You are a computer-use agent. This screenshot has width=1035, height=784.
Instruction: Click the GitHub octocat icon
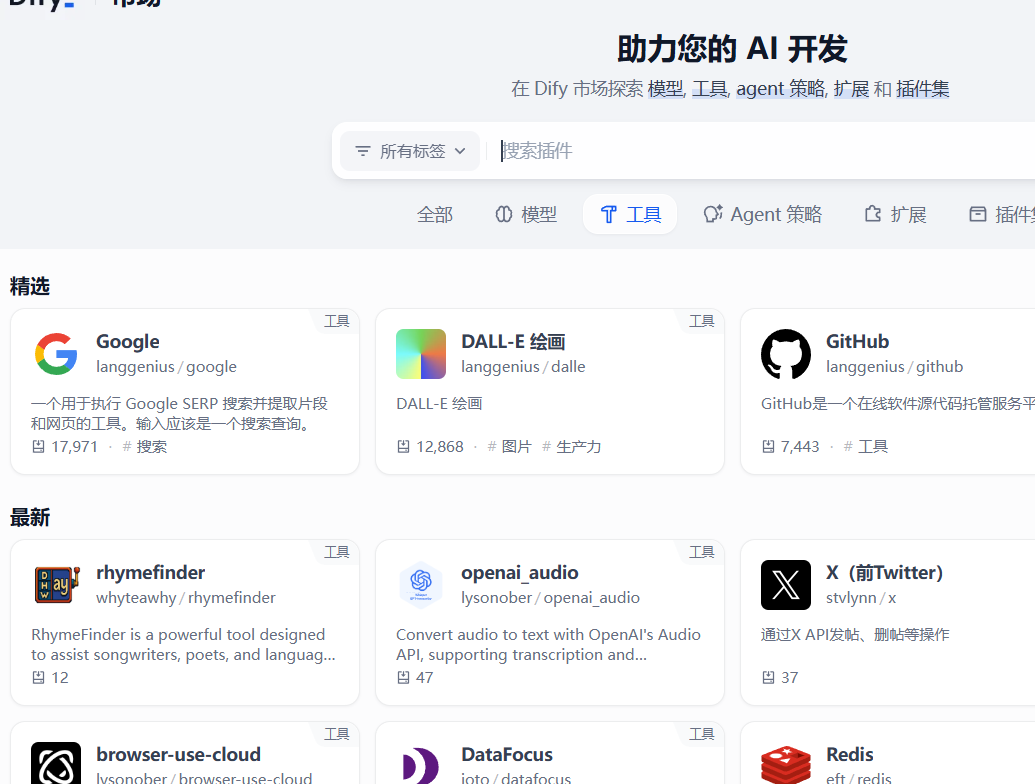785,354
